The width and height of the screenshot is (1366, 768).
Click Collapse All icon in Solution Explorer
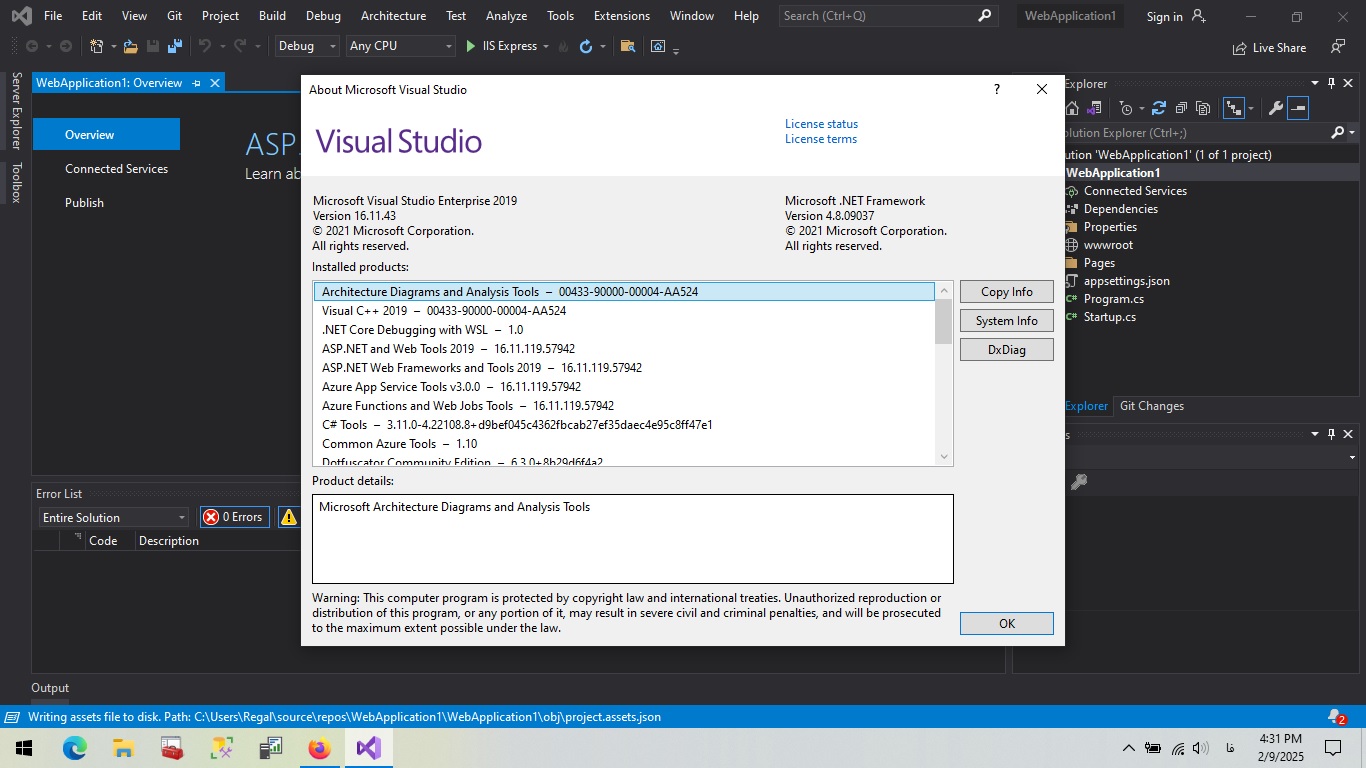coord(1181,108)
